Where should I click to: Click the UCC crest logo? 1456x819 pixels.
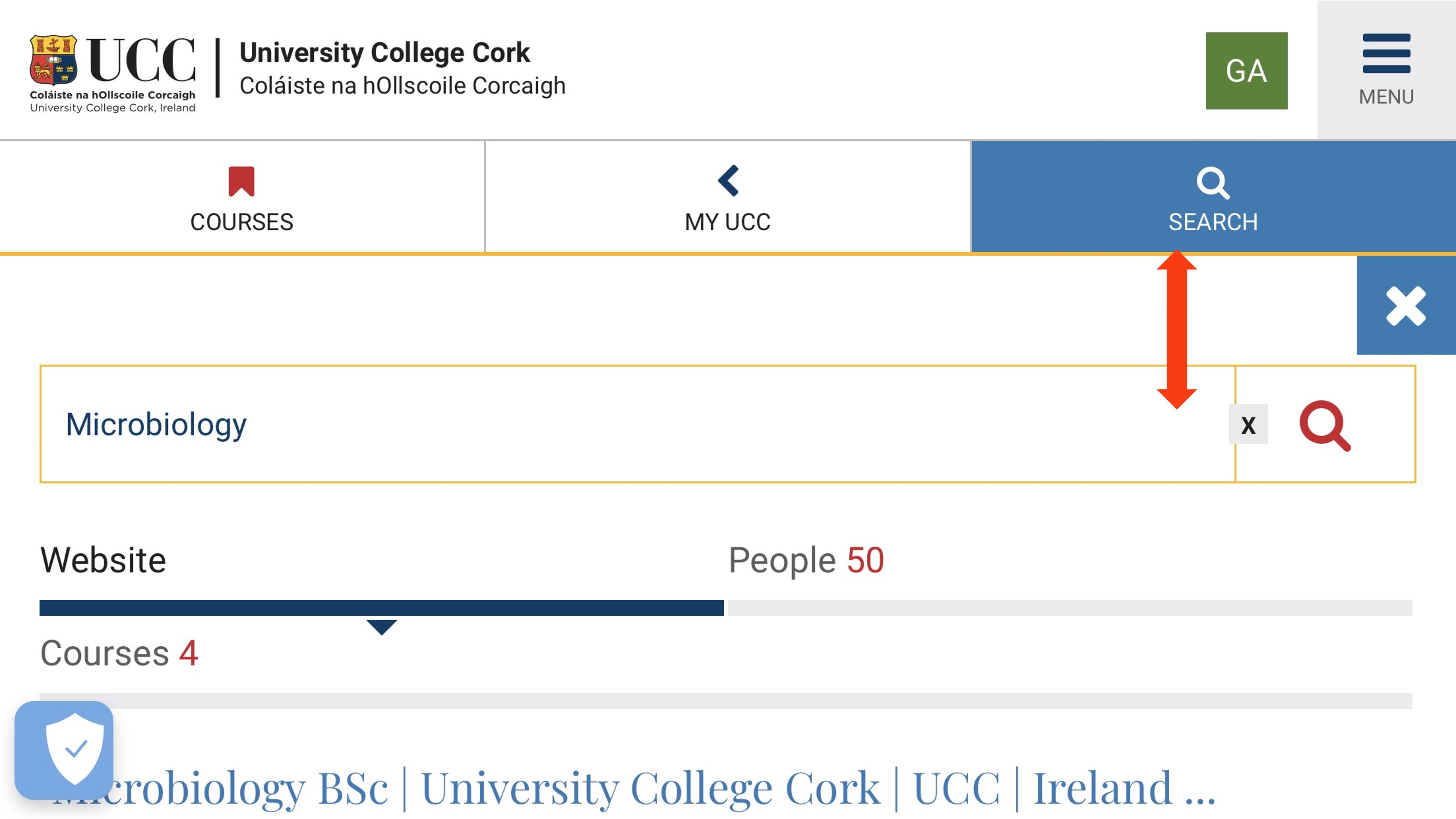pyautogui.click(x=53, y=60)
